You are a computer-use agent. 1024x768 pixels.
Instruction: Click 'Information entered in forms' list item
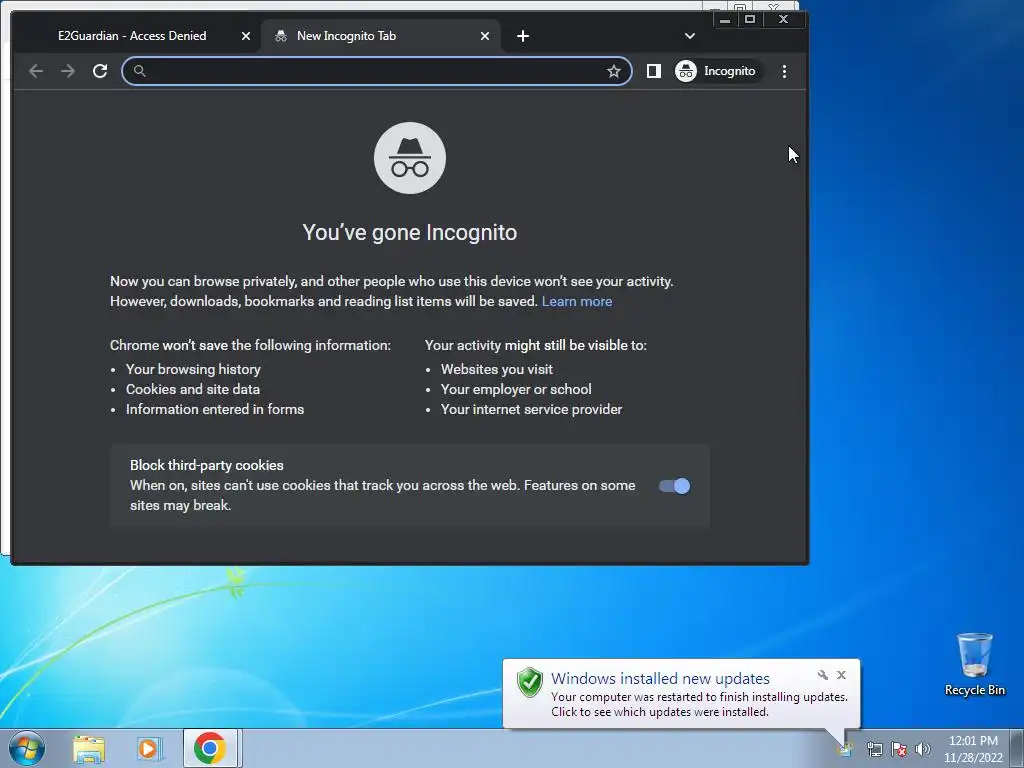[215, 409]
